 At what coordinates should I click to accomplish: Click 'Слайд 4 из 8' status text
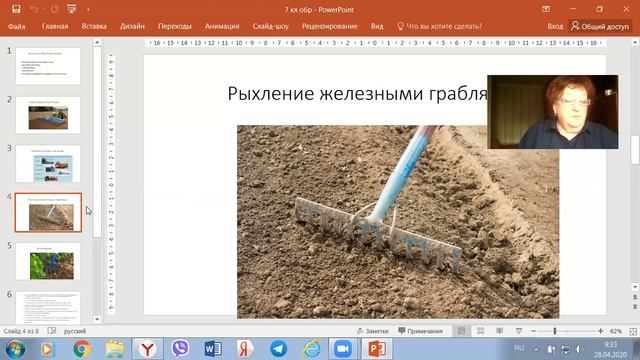pos(21,331)
